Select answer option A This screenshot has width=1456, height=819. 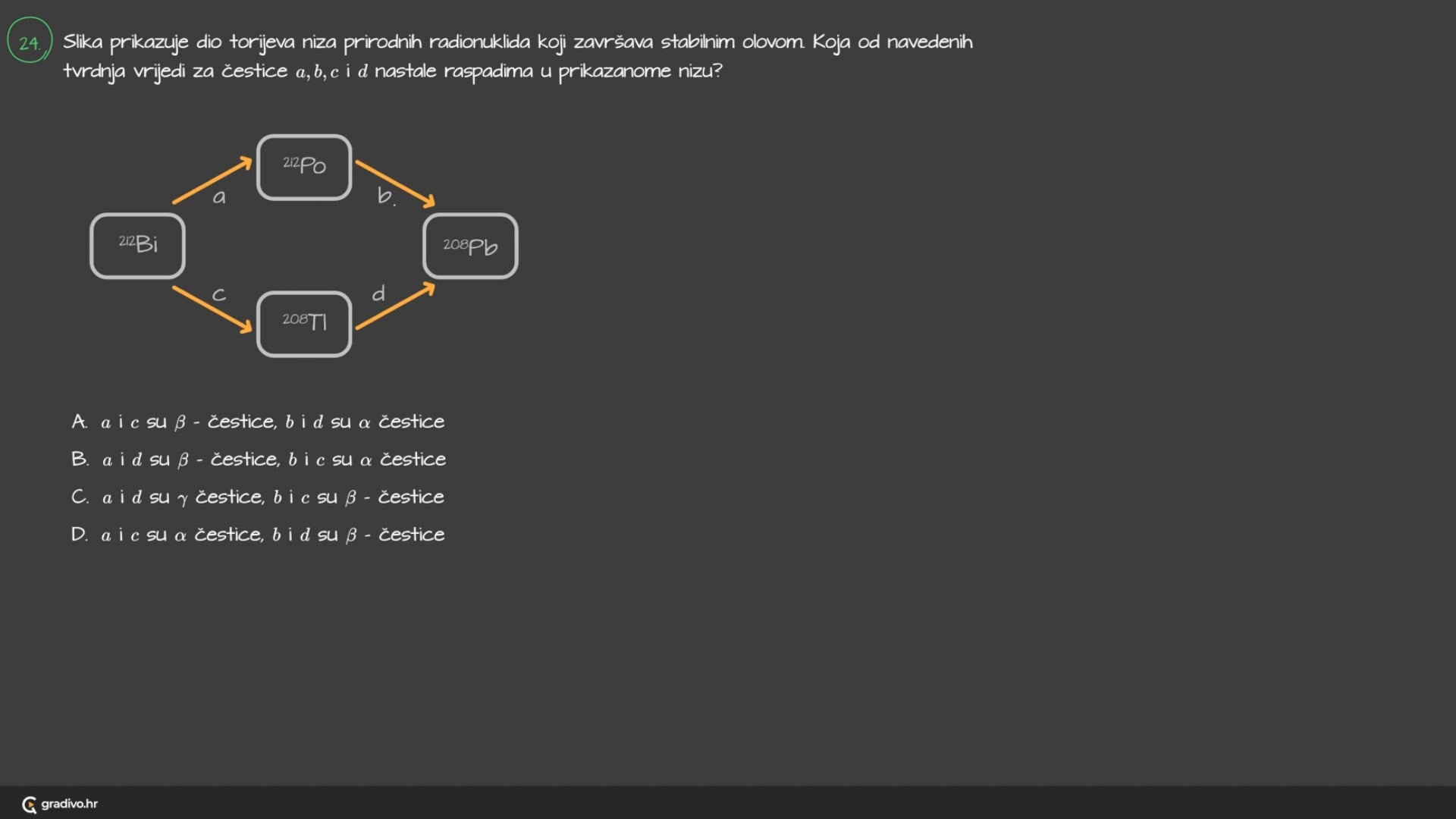[x=258, y=422]
